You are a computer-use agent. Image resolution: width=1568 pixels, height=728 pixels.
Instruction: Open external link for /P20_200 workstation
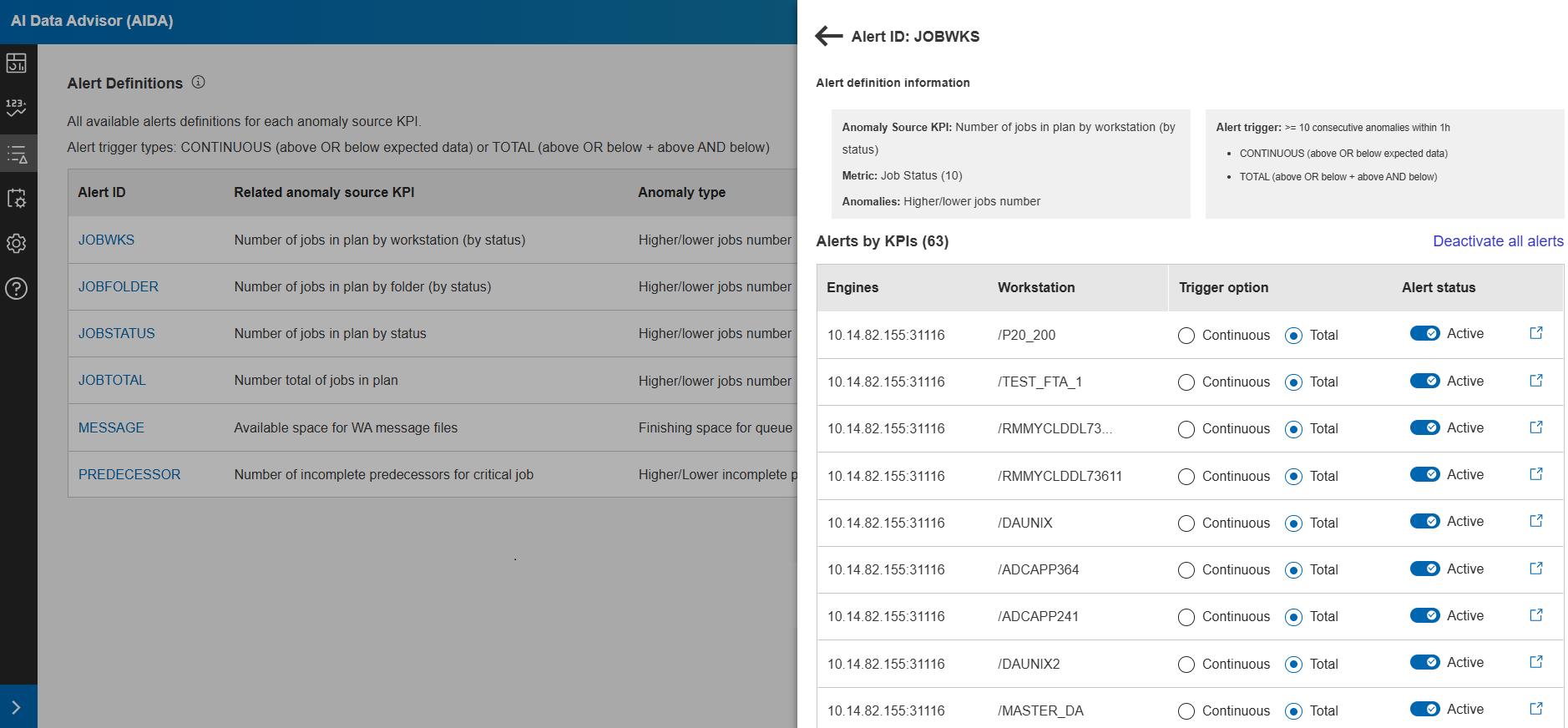point(1535,333)
